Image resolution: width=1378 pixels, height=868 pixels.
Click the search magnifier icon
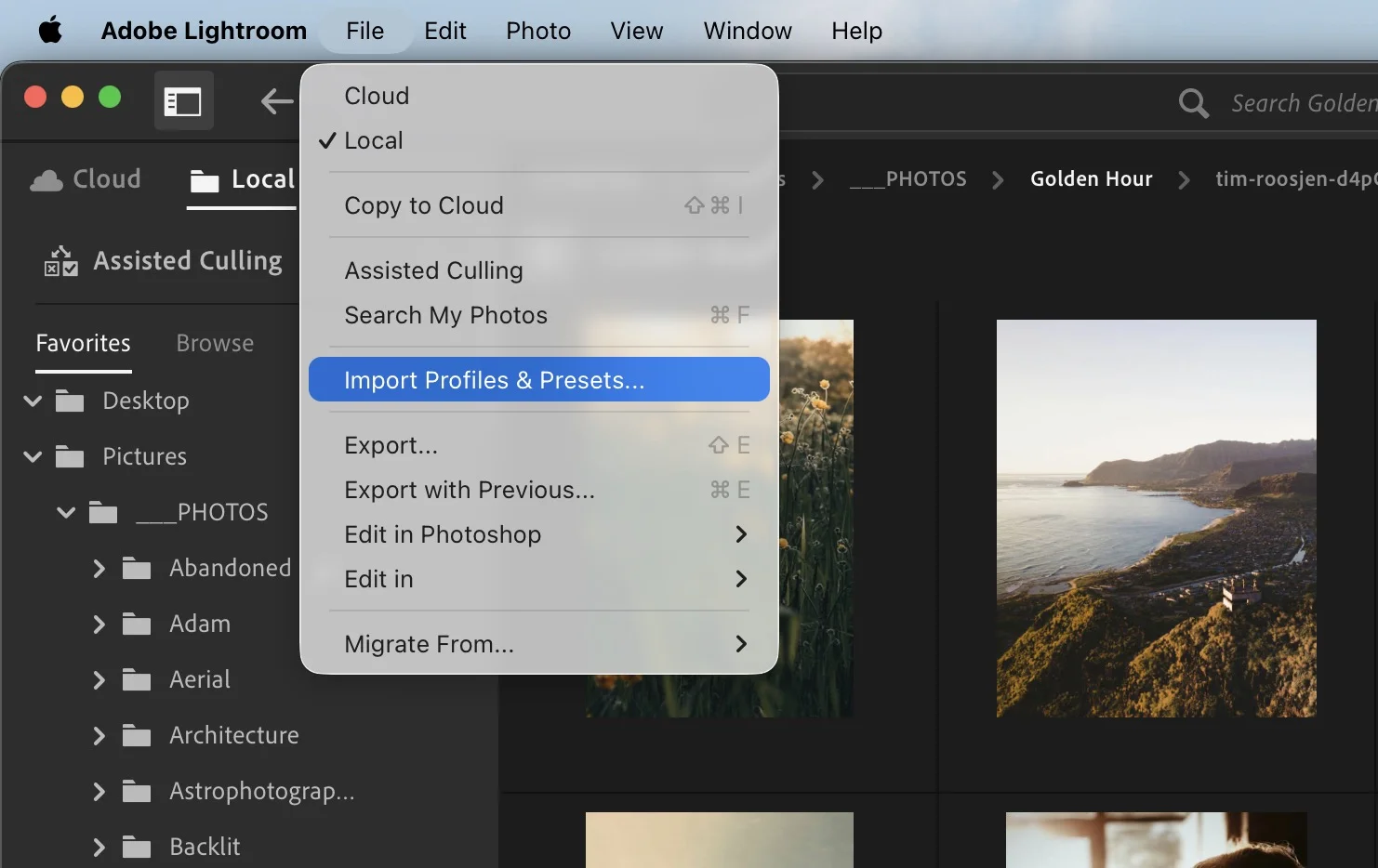[1193, 103]
